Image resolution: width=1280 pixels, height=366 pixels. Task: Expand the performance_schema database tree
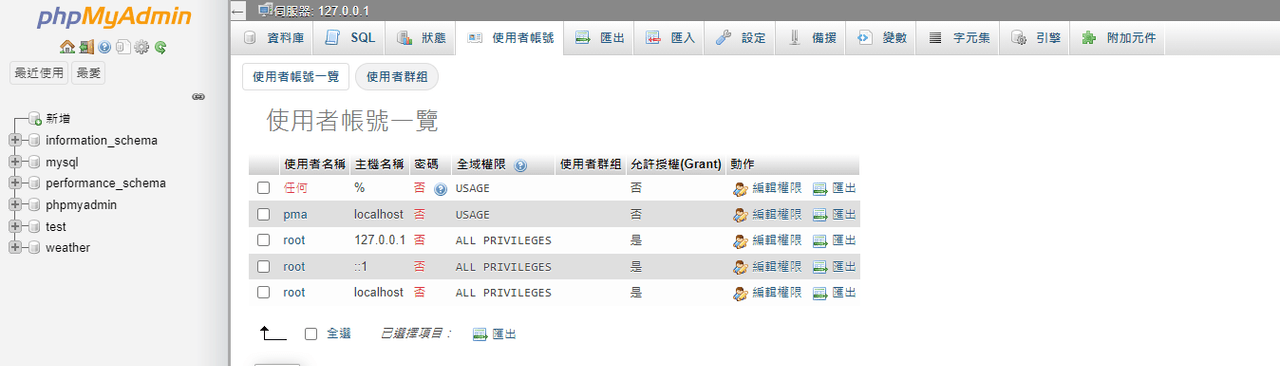click(x=15, y=183)
